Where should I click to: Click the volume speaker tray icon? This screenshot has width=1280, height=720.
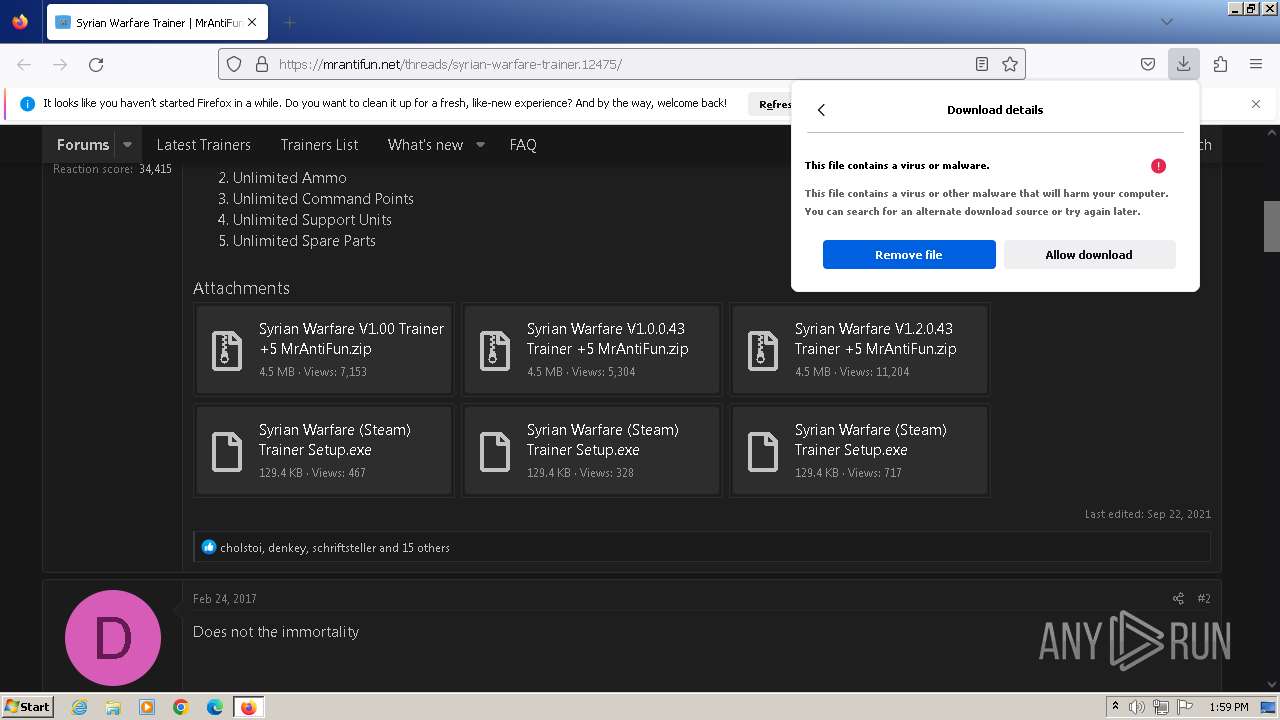coord(1136,707)
